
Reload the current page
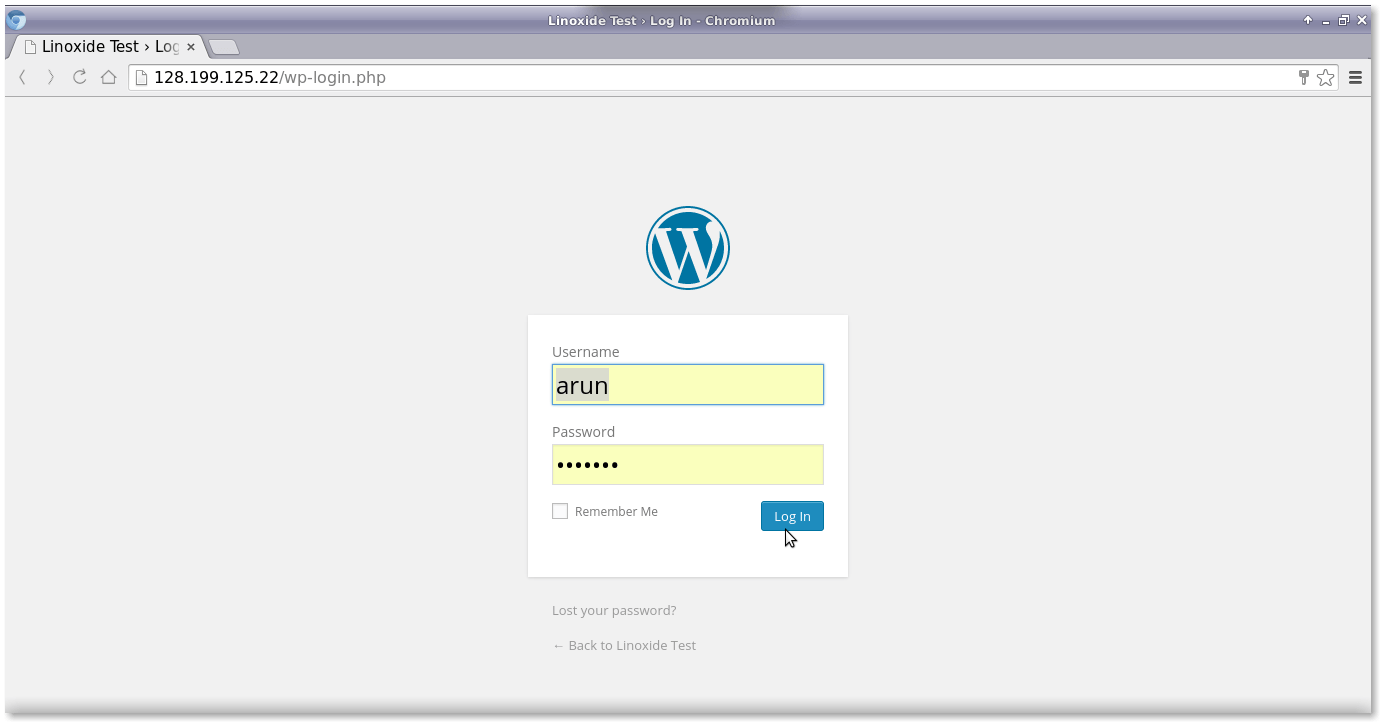79,77
